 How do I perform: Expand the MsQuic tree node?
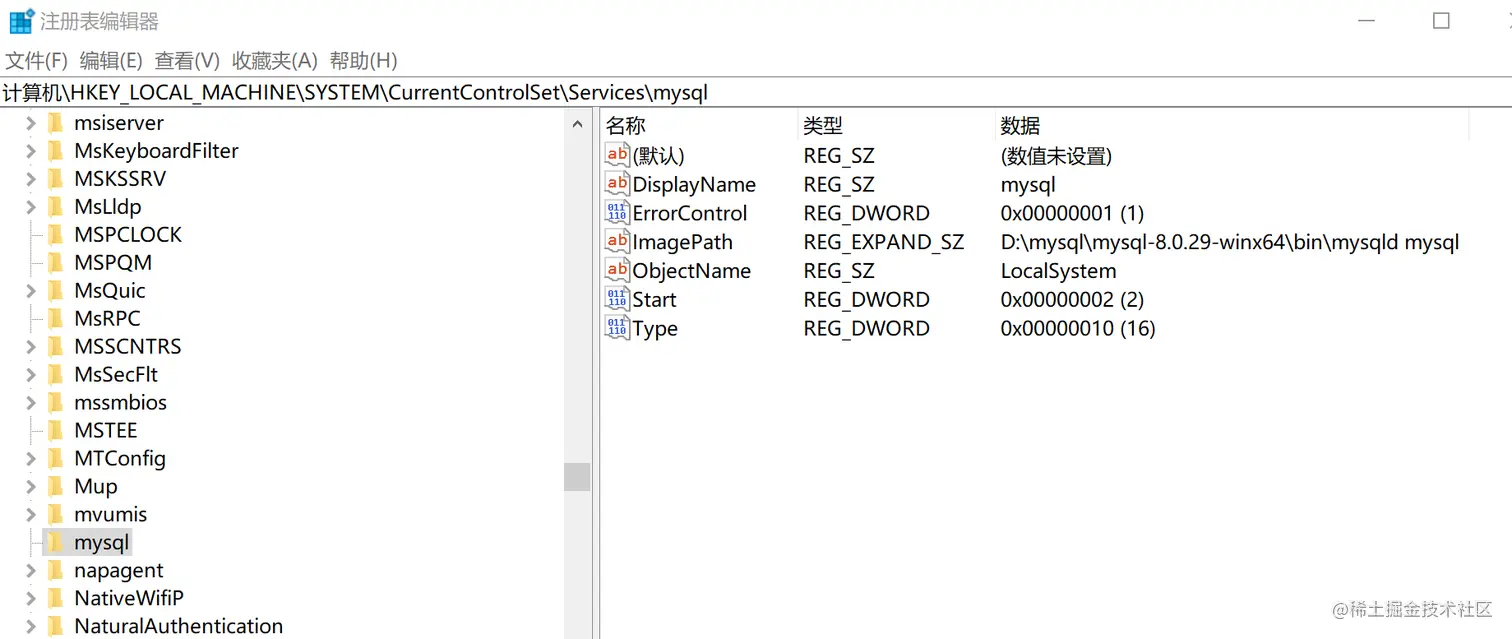[x=30, y=291]
